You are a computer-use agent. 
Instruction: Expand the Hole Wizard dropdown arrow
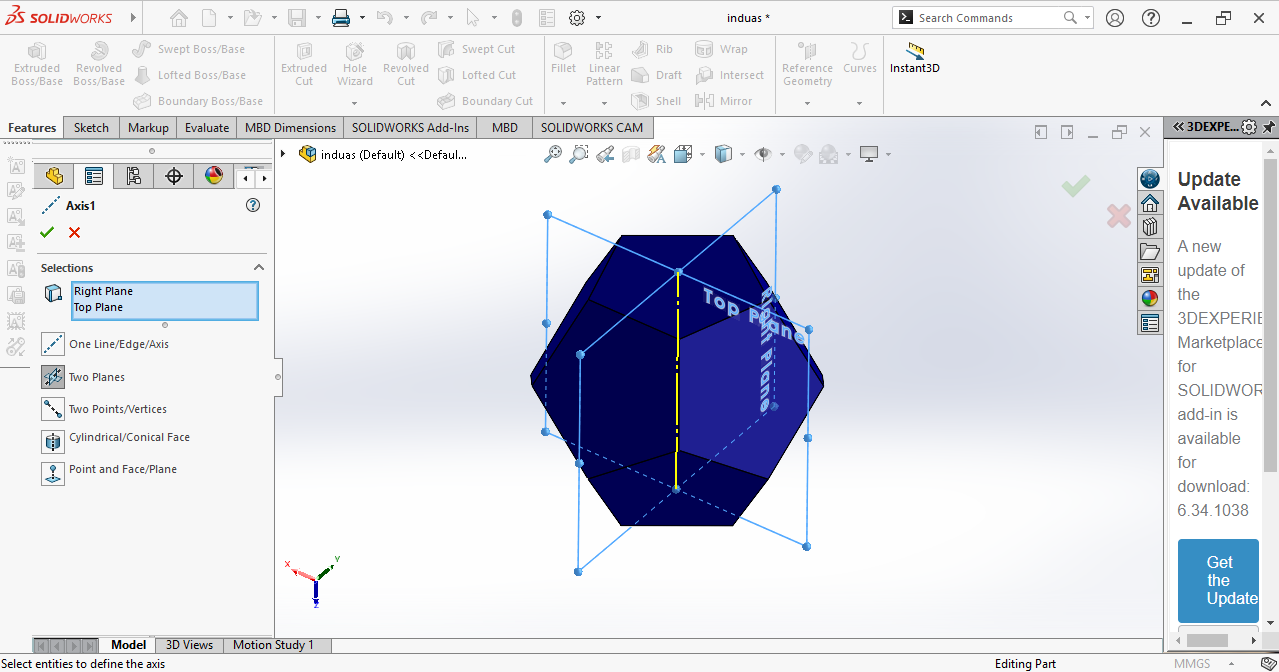(355, 102)
